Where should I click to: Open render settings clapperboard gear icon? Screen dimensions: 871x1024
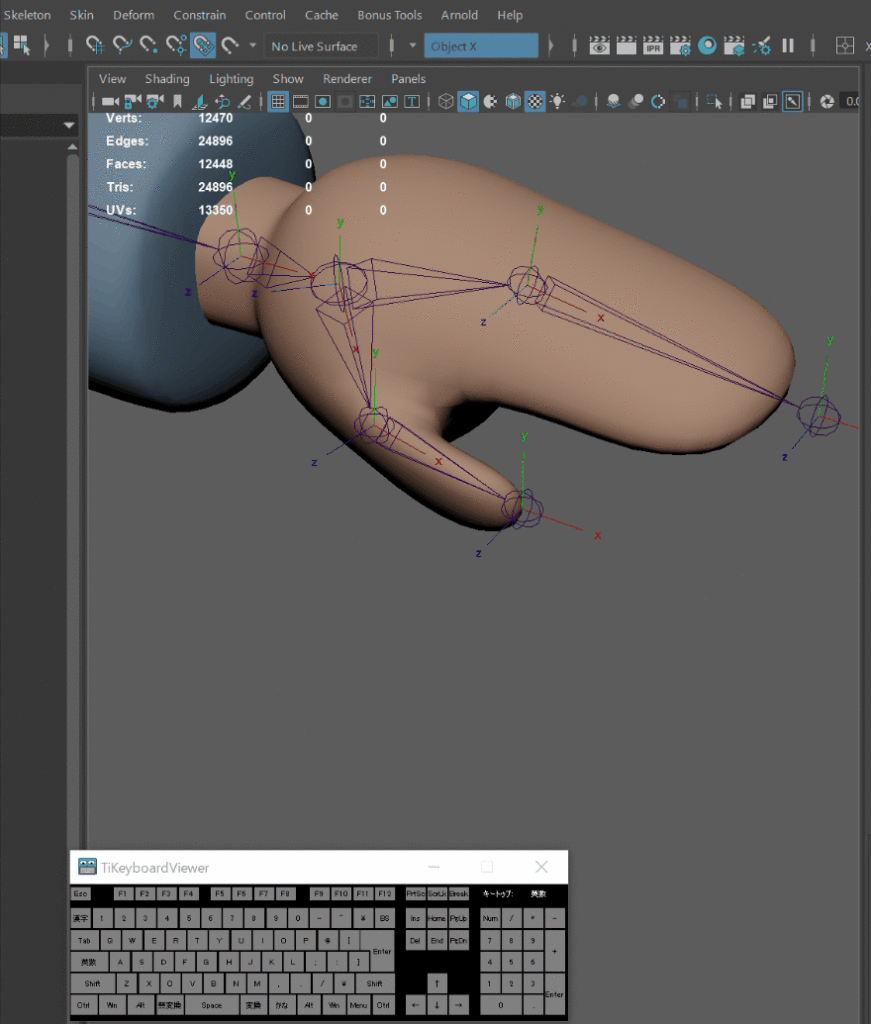(680, 45)
